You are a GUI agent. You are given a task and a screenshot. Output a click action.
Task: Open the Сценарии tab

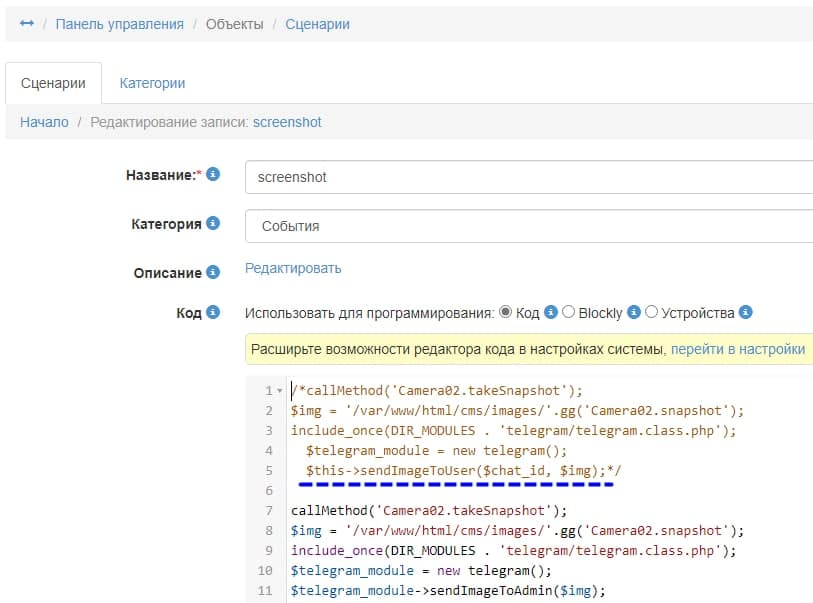pos(53,83)
